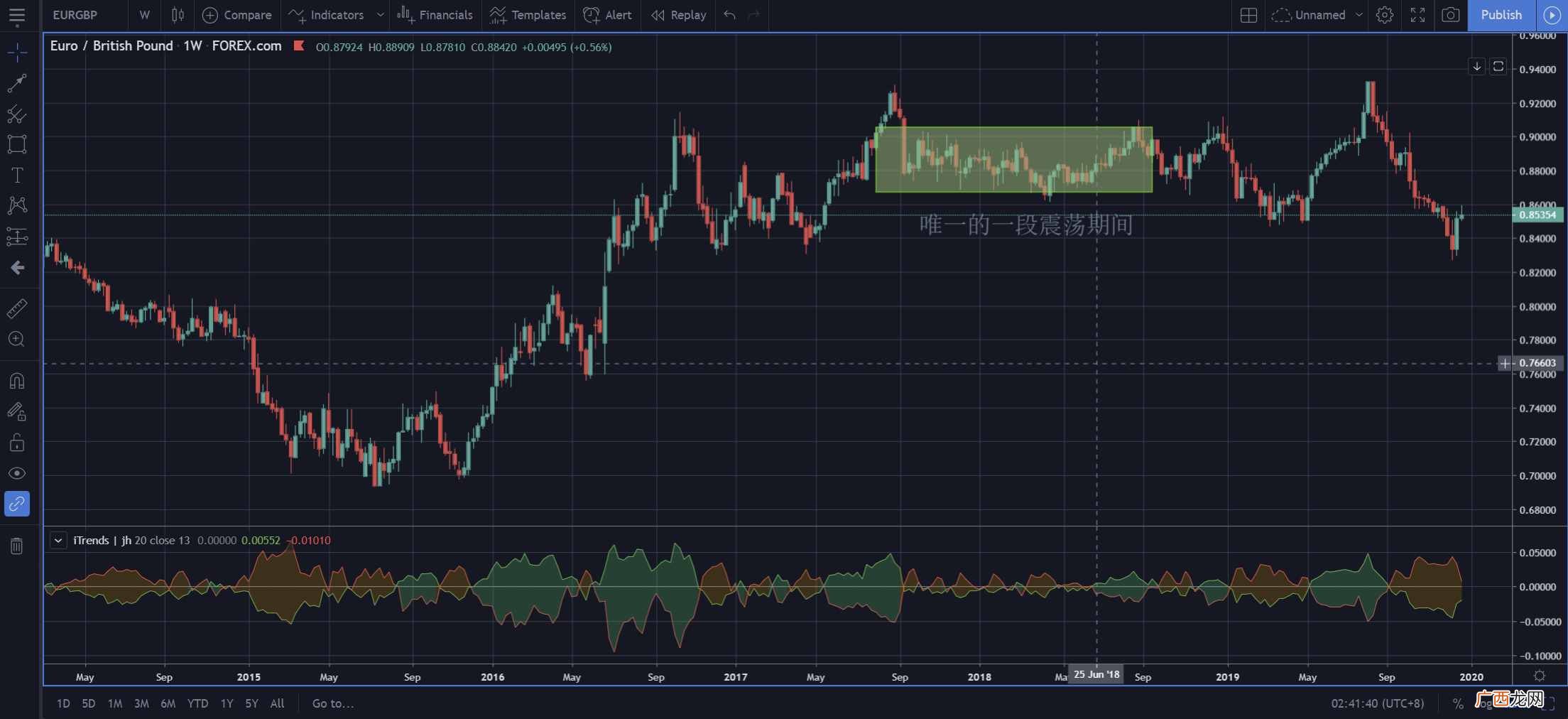Select the green rectangle drawing on chart
The image size is (1568, 719).
(x=1013, y=160)
